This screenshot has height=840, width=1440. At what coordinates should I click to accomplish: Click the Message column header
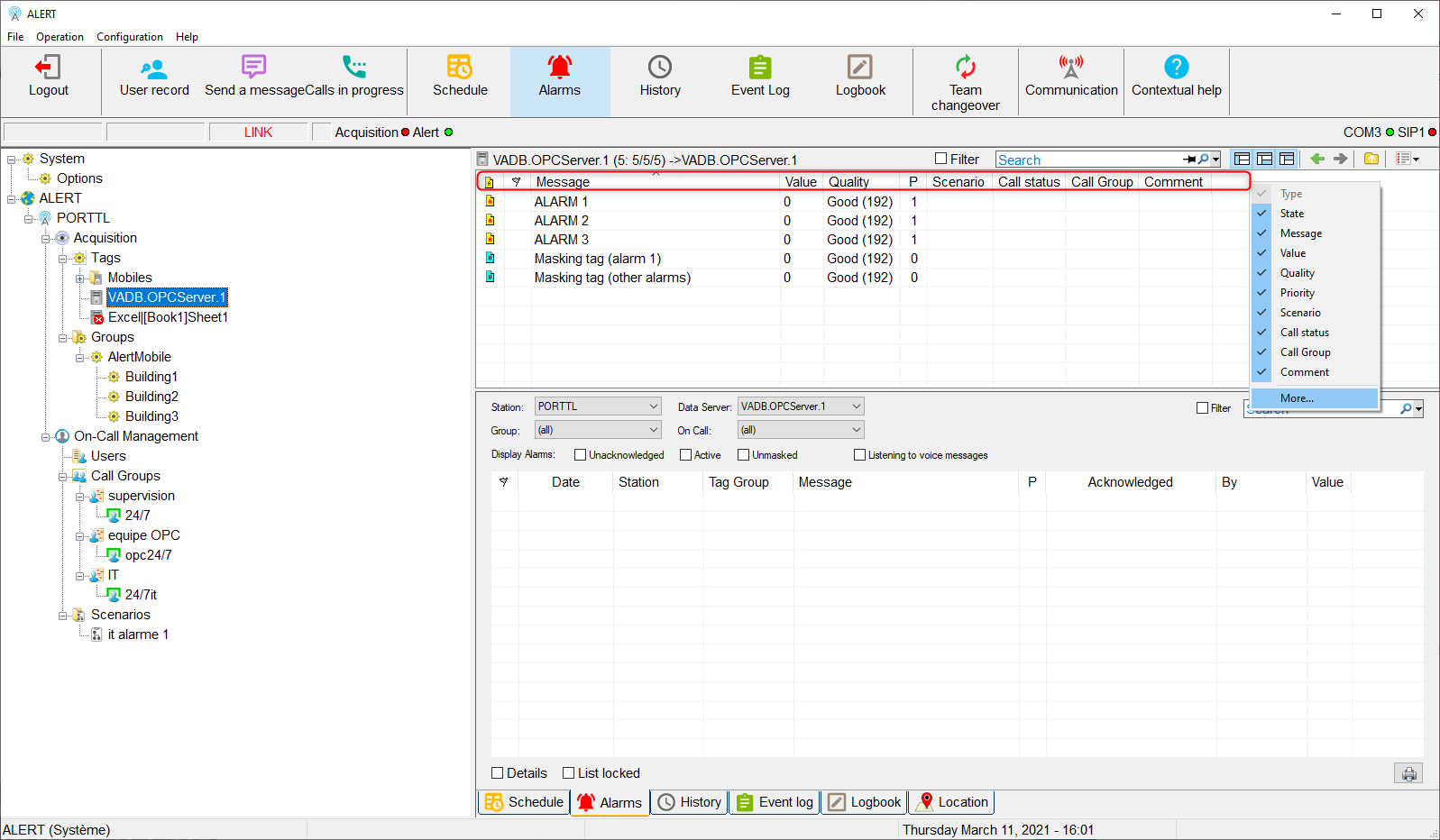tap(564, 182)
